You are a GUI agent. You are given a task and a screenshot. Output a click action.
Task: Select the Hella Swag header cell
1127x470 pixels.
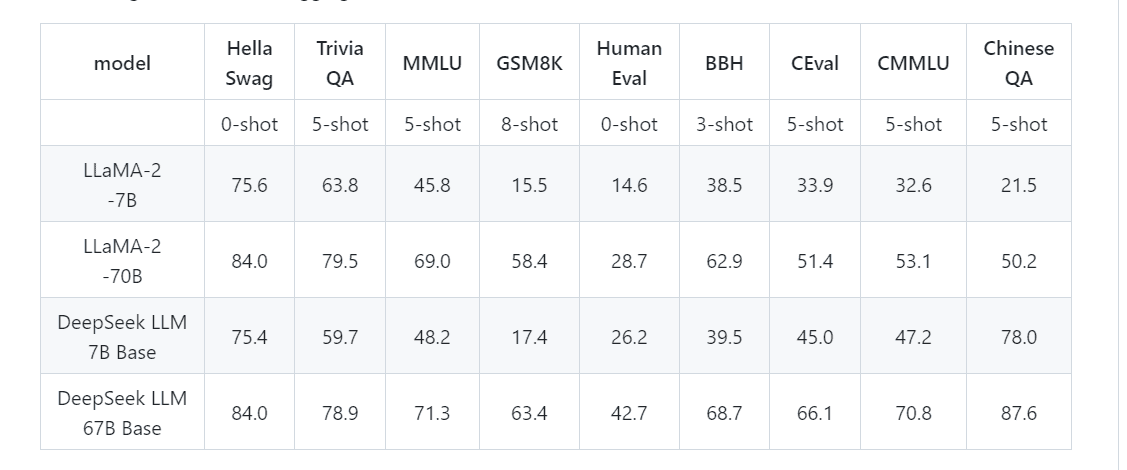pos(249,63)
